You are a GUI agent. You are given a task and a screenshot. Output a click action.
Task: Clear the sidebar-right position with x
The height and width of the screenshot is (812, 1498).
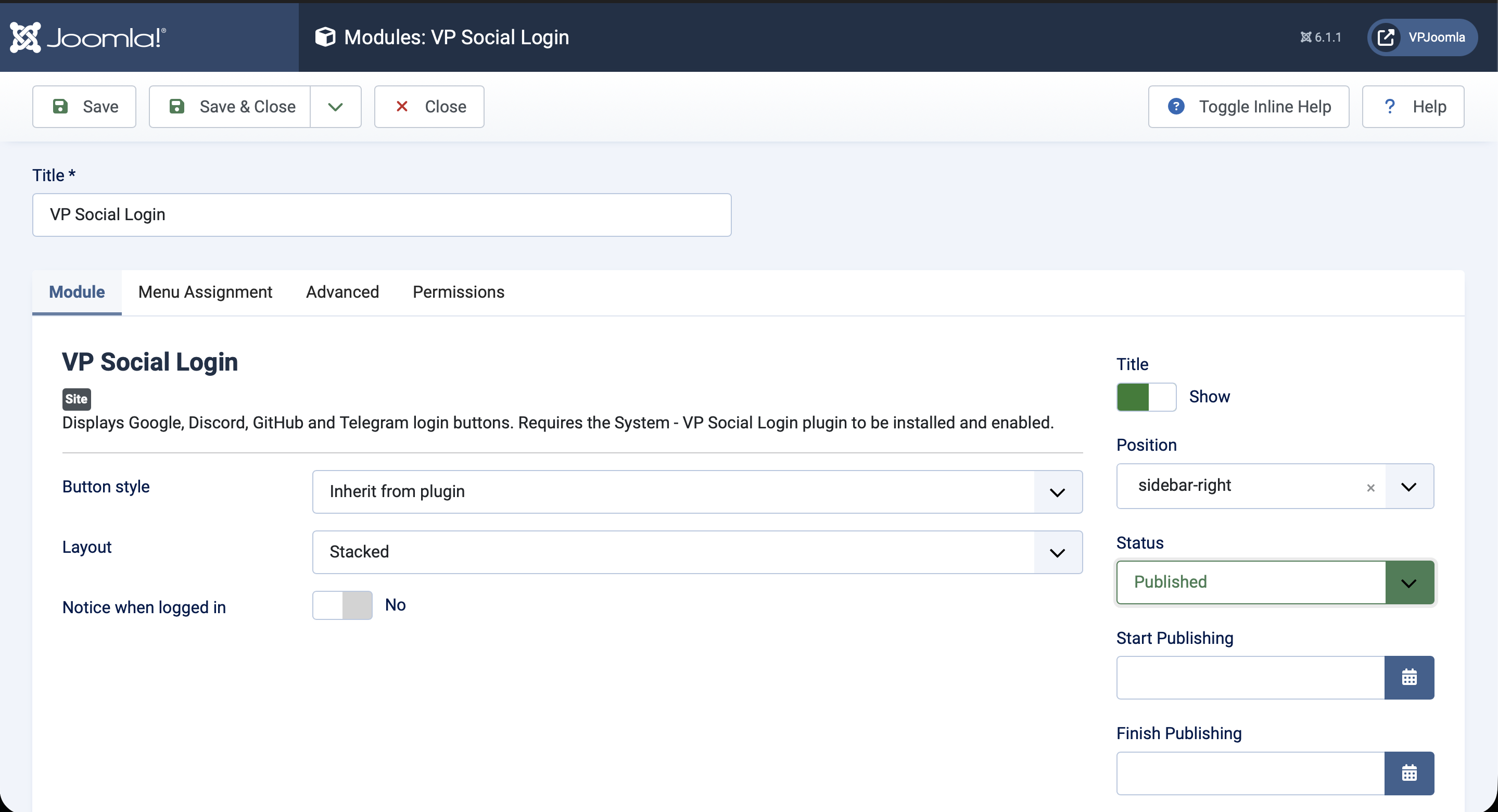tap(1370, 487)
